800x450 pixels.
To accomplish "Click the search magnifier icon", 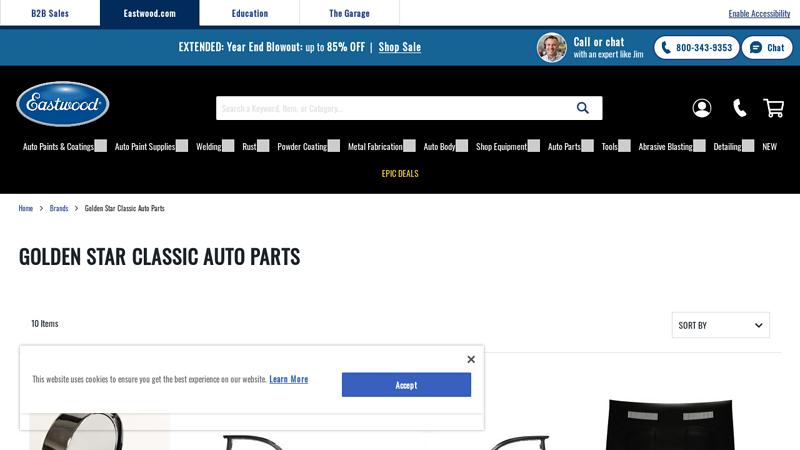I will pos(583,108).
